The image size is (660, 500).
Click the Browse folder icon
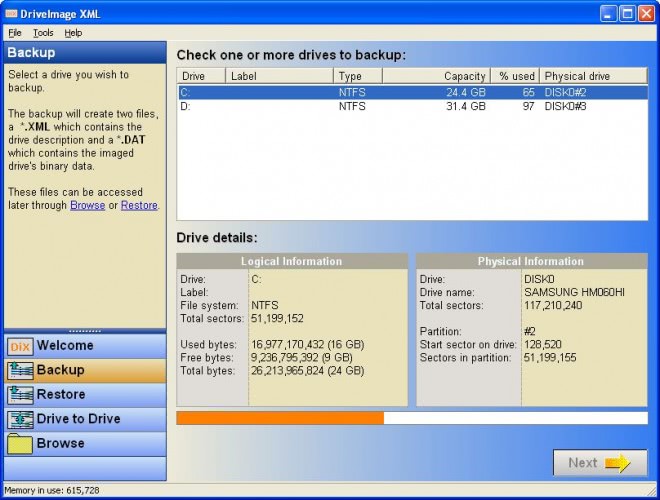coord(20,444)
